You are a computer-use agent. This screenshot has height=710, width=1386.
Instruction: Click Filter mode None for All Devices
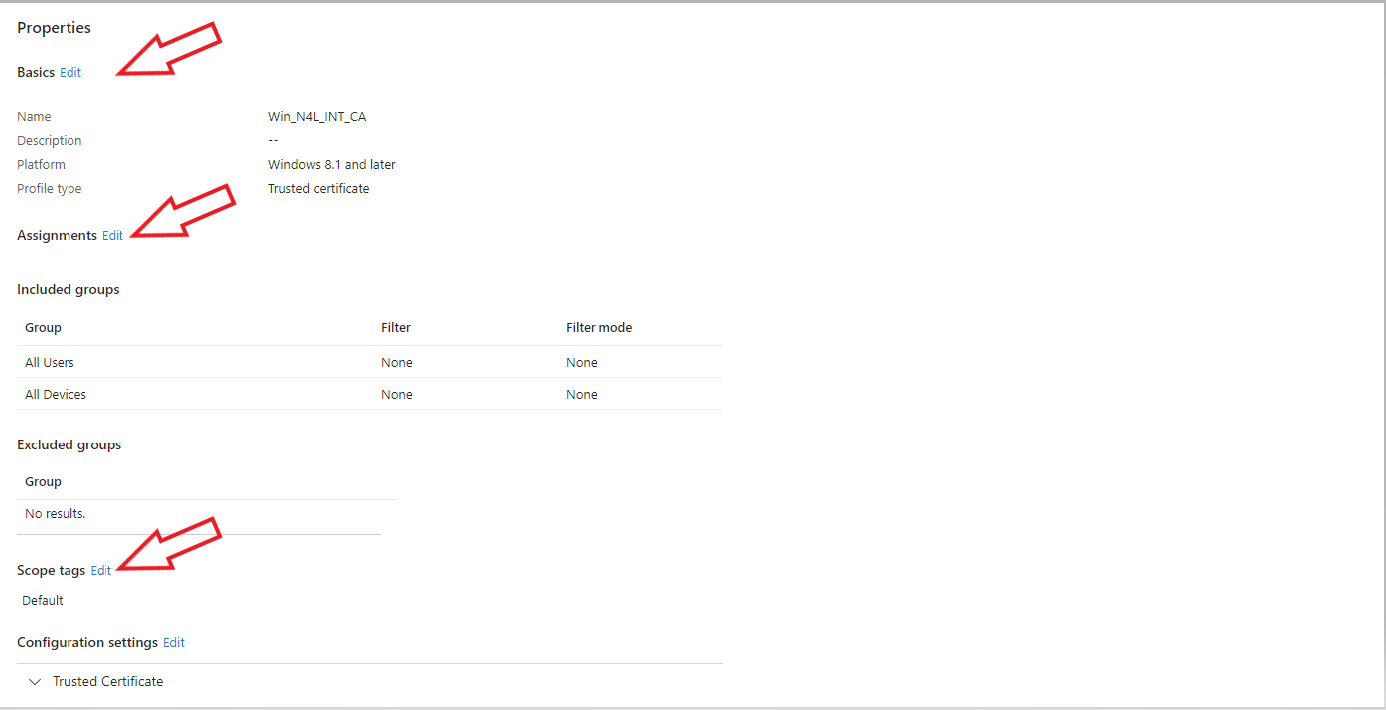coord(581,394)
